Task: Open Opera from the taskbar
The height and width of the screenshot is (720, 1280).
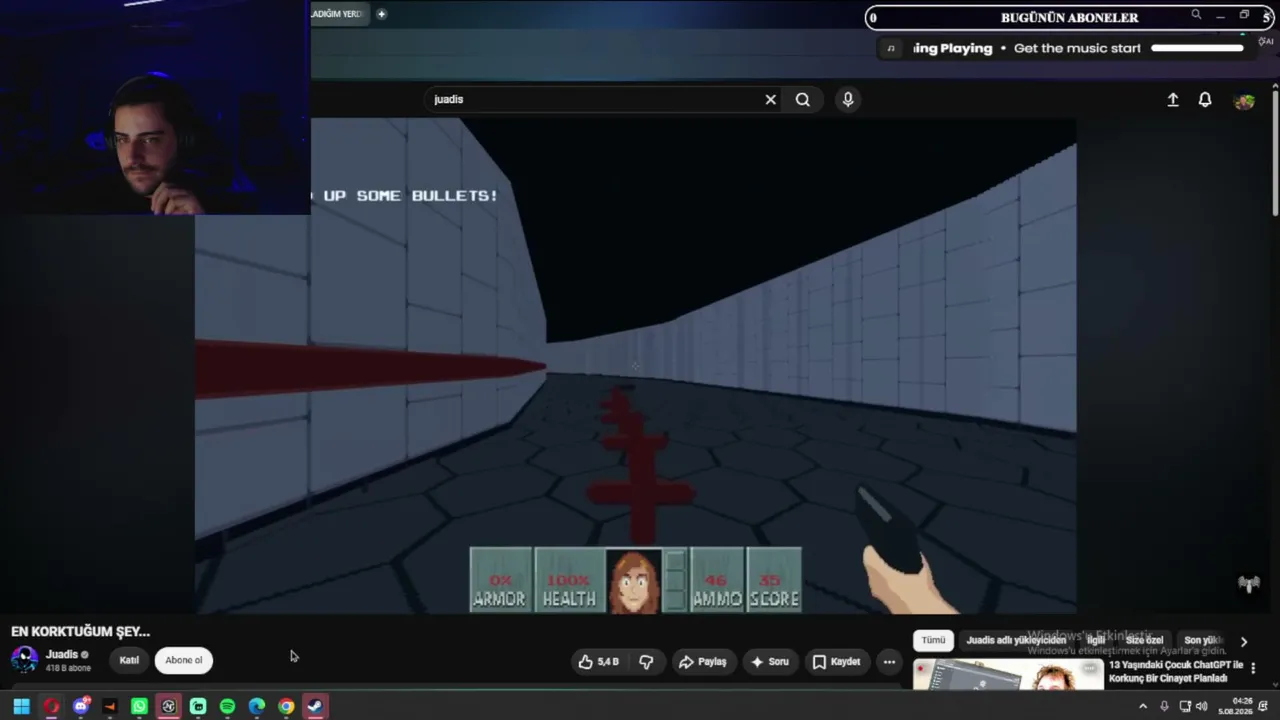Action: (51, 706)
